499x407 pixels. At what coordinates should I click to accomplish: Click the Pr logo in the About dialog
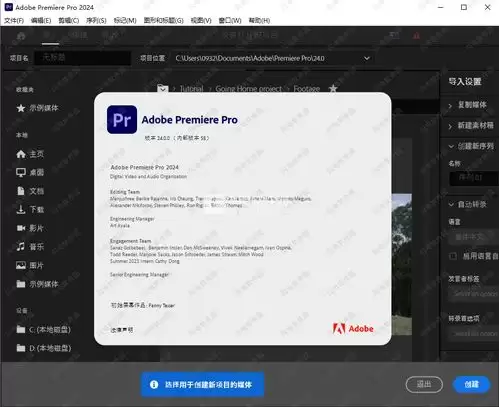point(122,120)
